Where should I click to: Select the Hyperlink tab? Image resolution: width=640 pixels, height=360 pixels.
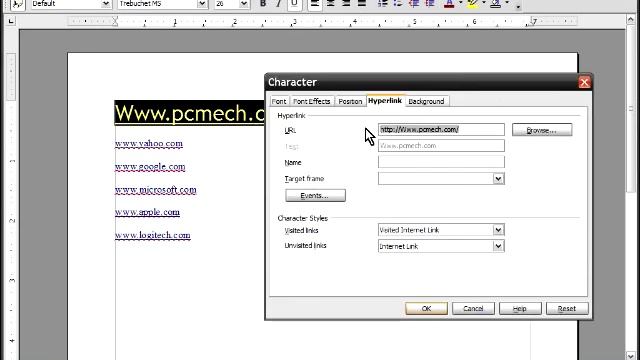pos(385,100)
